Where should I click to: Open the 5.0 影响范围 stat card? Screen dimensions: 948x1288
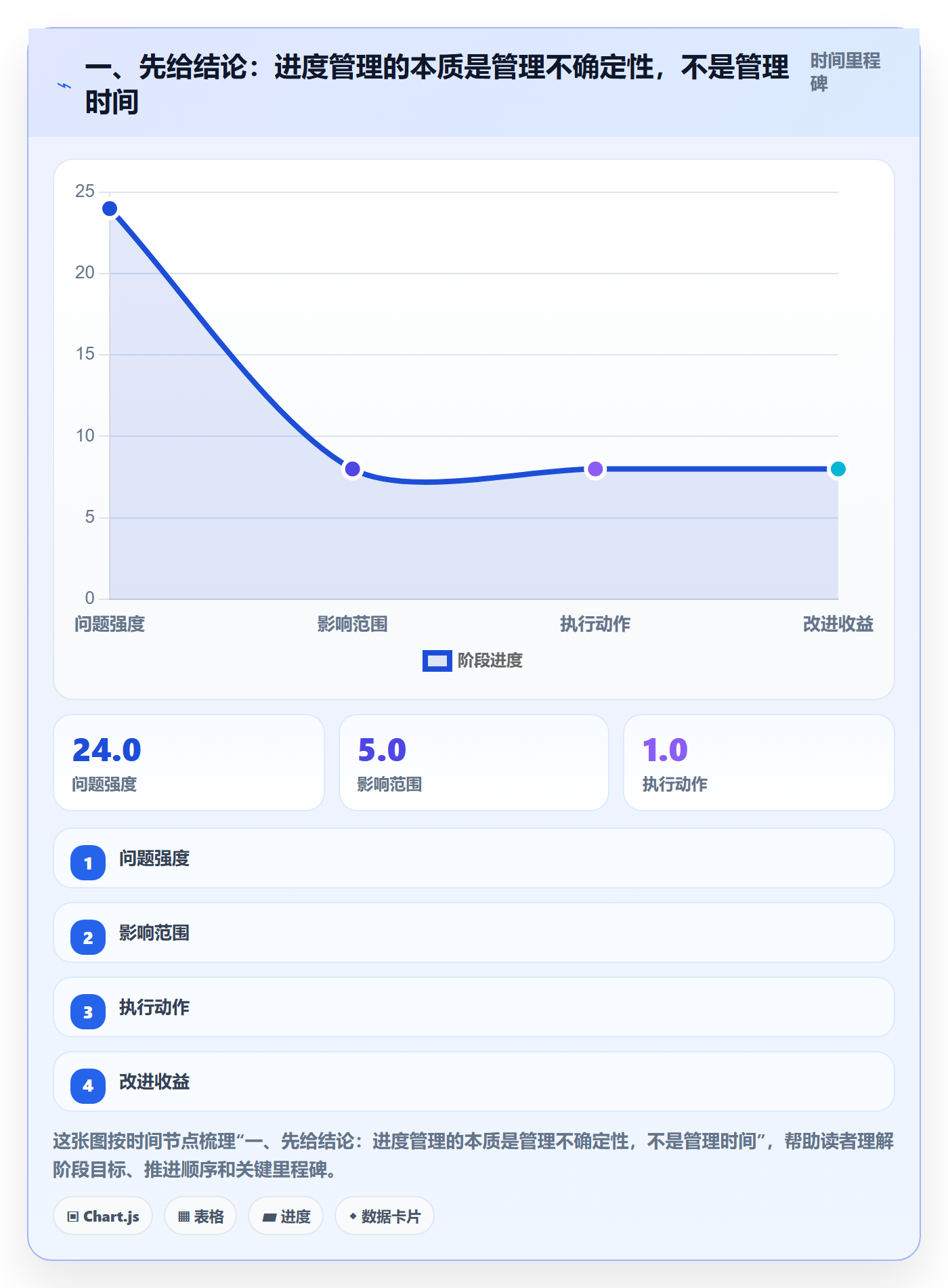[x=474, y=763]
